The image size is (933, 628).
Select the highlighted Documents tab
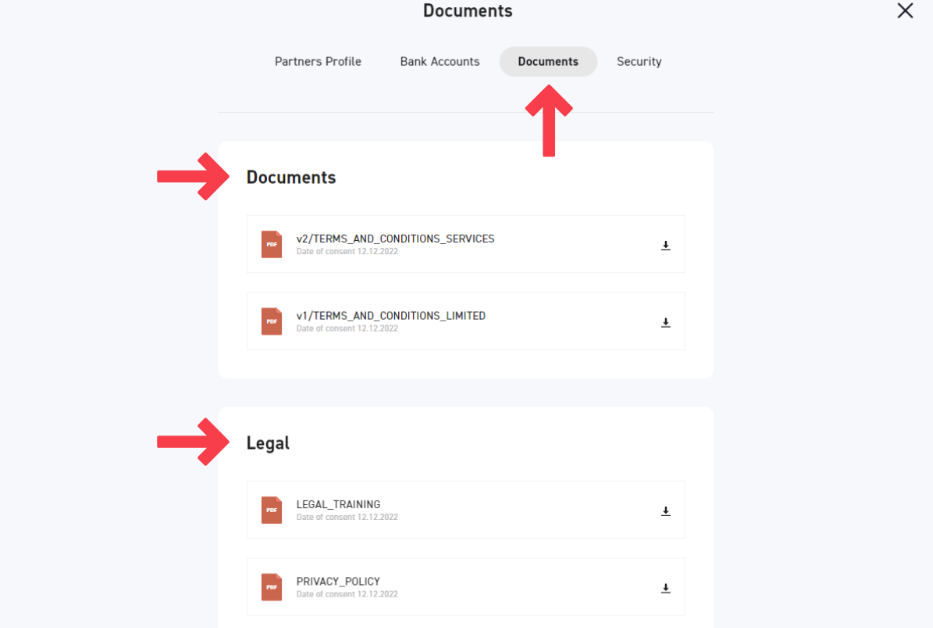point(548,62)
